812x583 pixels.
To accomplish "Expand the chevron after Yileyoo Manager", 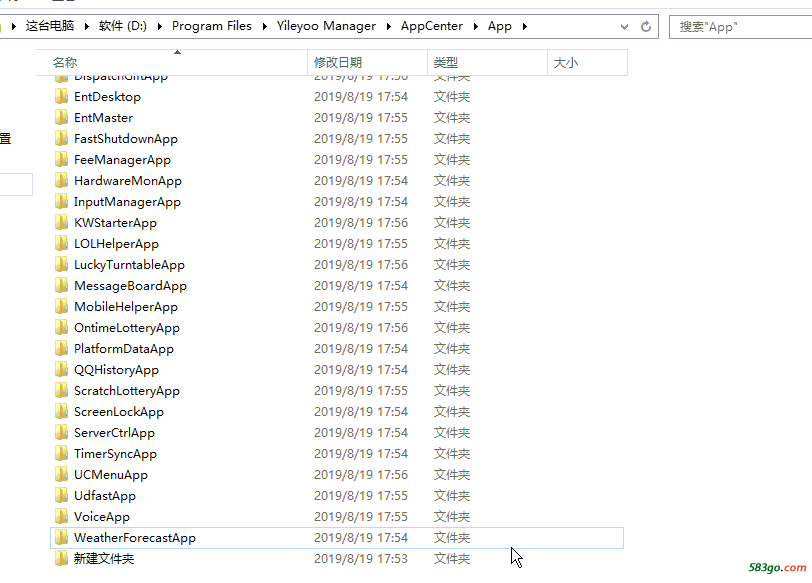I will [x=390, y=26].
